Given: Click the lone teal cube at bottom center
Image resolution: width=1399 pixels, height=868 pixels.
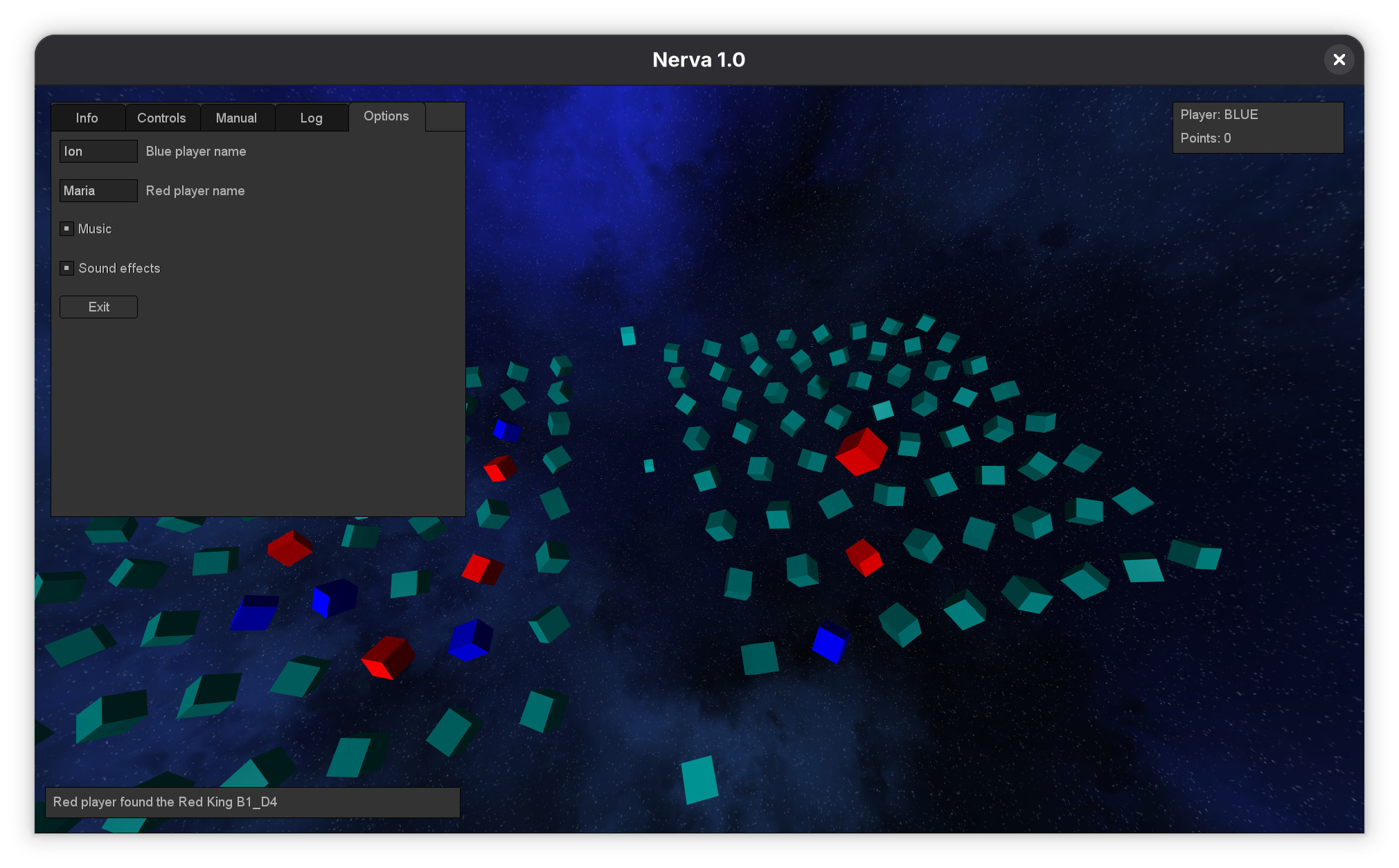Looking at the screenshot, I should point(699,779).
